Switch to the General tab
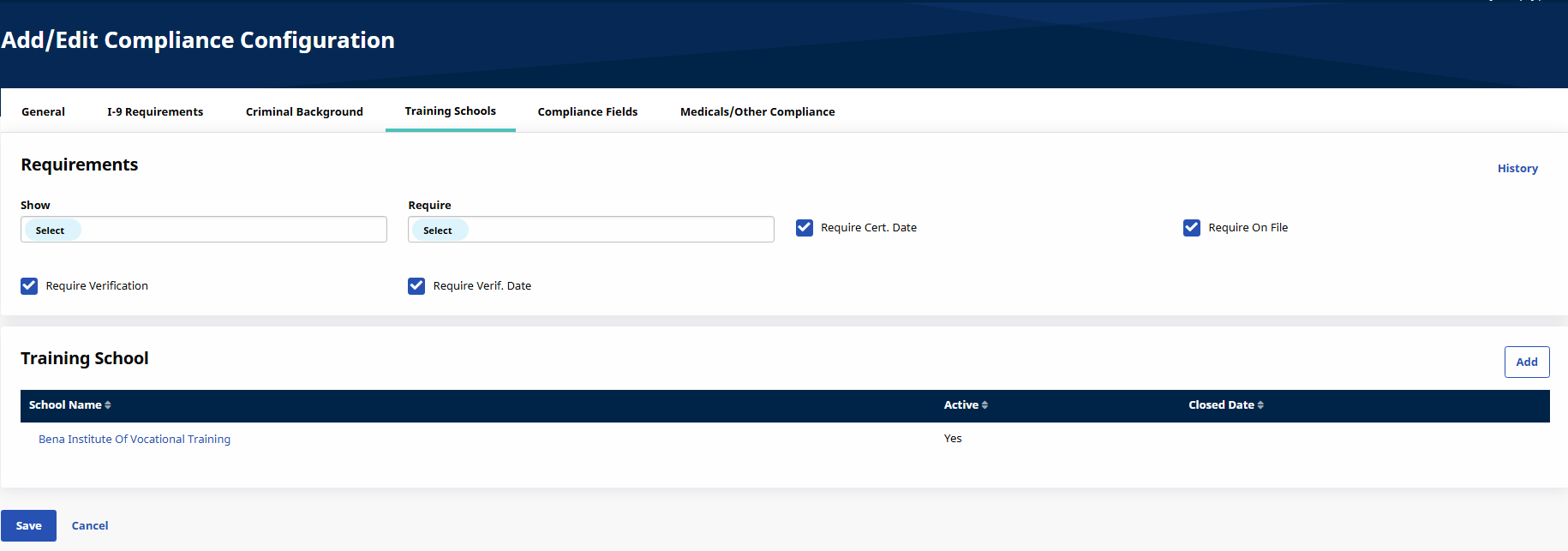 [43, 112]
